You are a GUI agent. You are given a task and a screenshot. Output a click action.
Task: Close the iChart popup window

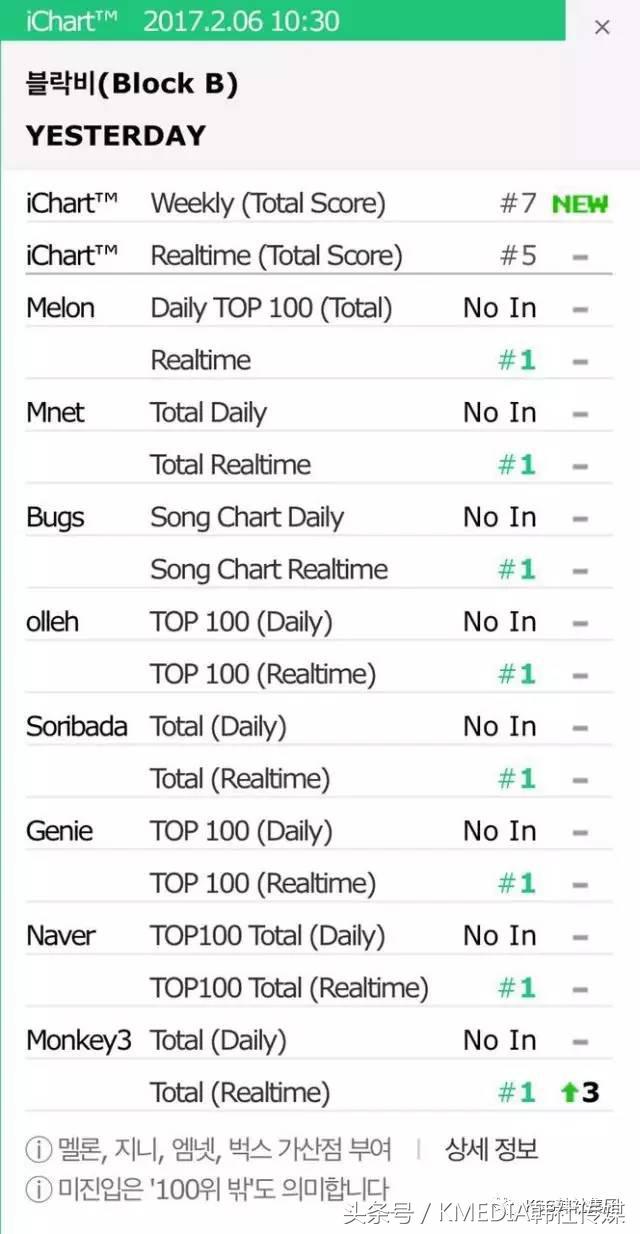pyautogui.click(x=602, y=28)
